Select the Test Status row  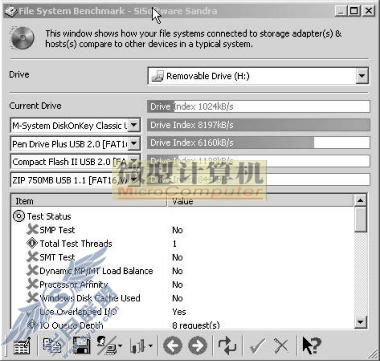(x=183, y=216)
